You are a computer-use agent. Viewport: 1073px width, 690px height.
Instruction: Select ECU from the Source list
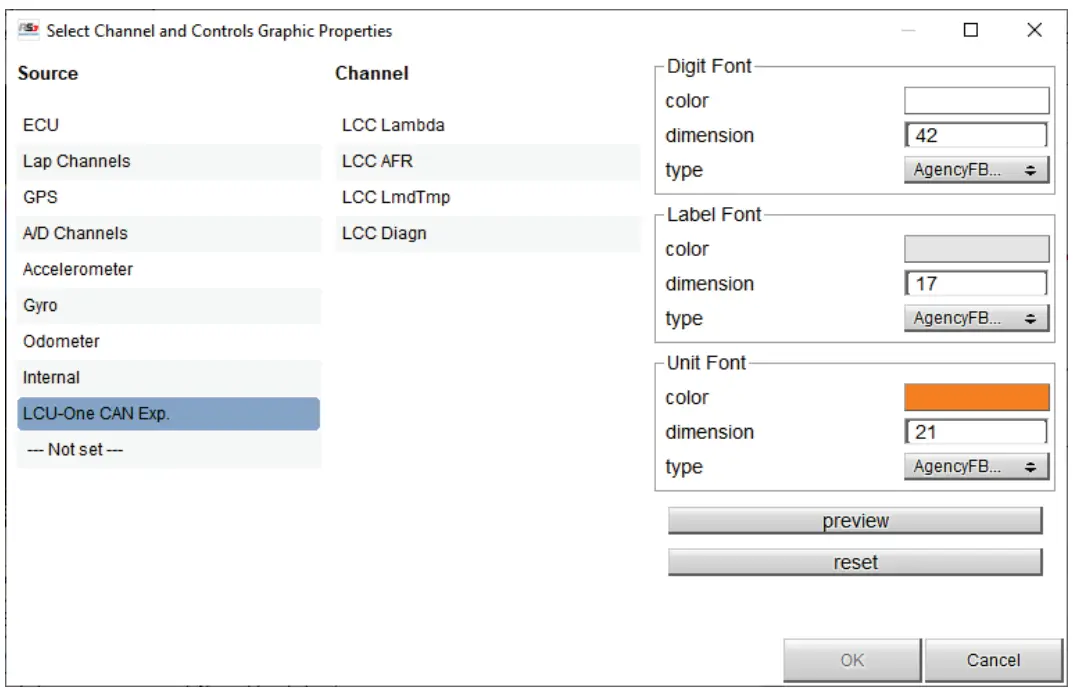click(x=100, y=125)
